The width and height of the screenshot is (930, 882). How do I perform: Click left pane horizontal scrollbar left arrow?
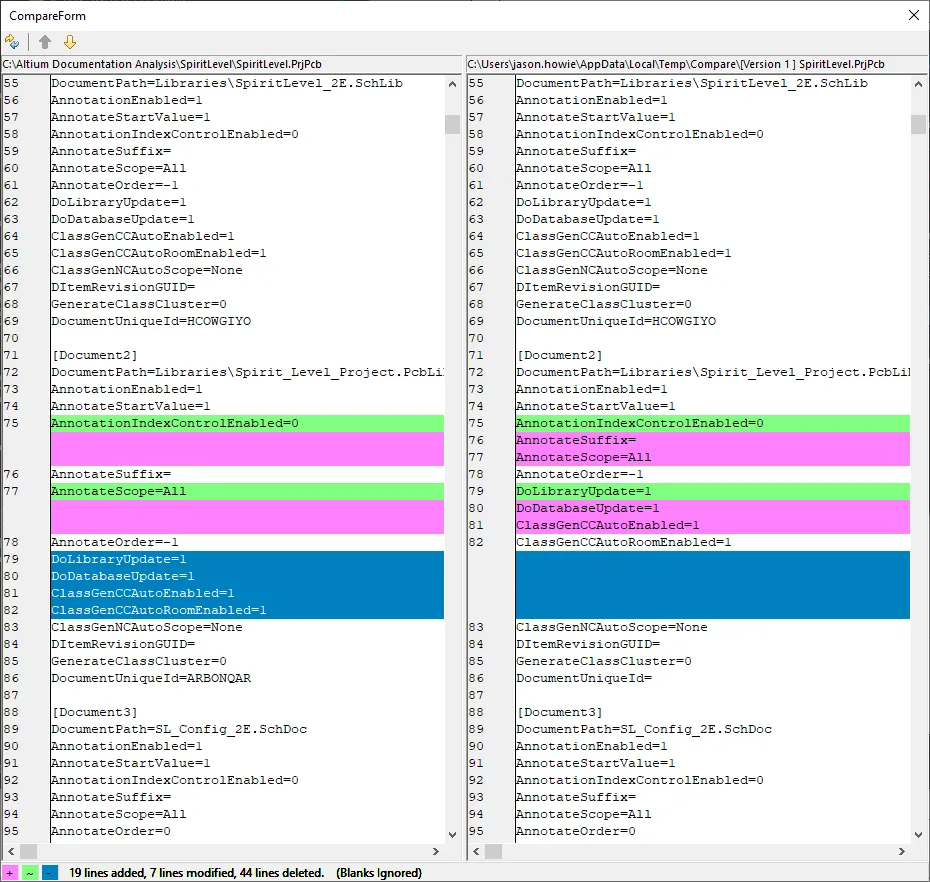10,852
